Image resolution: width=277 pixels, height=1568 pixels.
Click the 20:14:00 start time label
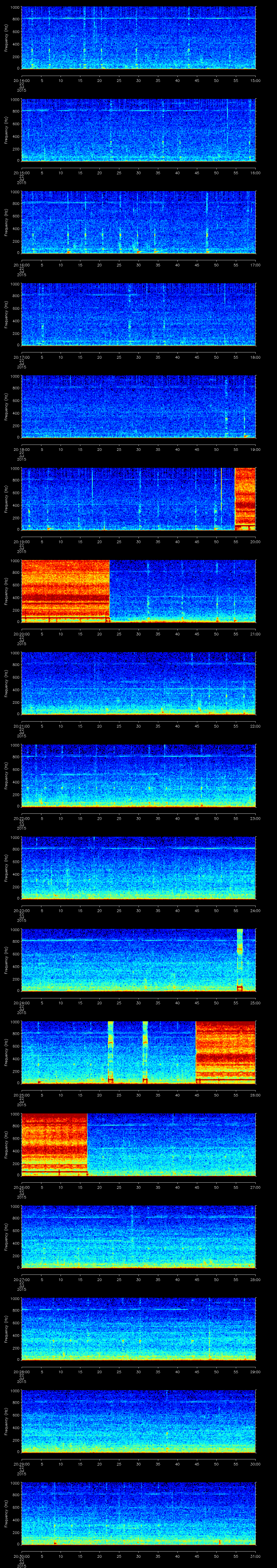pos(21,80)
